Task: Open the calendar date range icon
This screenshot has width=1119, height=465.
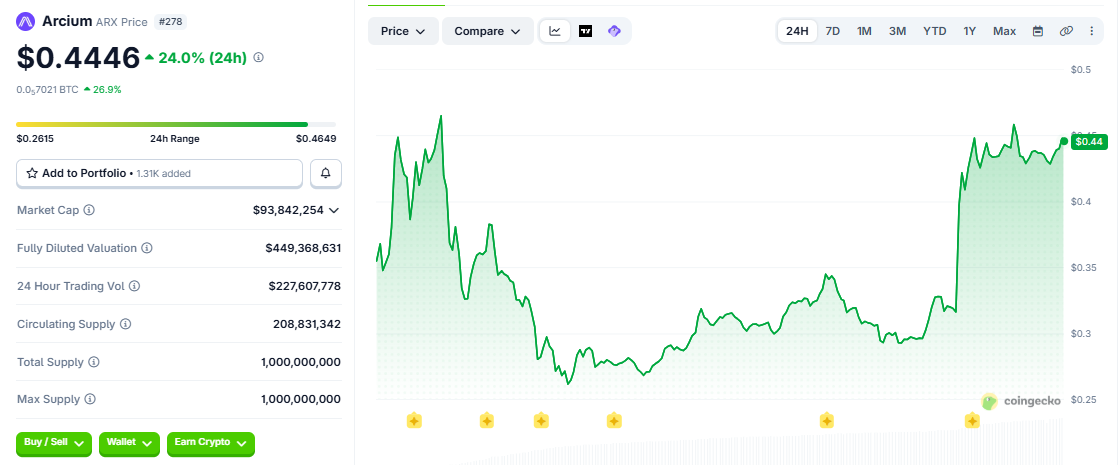Action: click(1038, 31)
